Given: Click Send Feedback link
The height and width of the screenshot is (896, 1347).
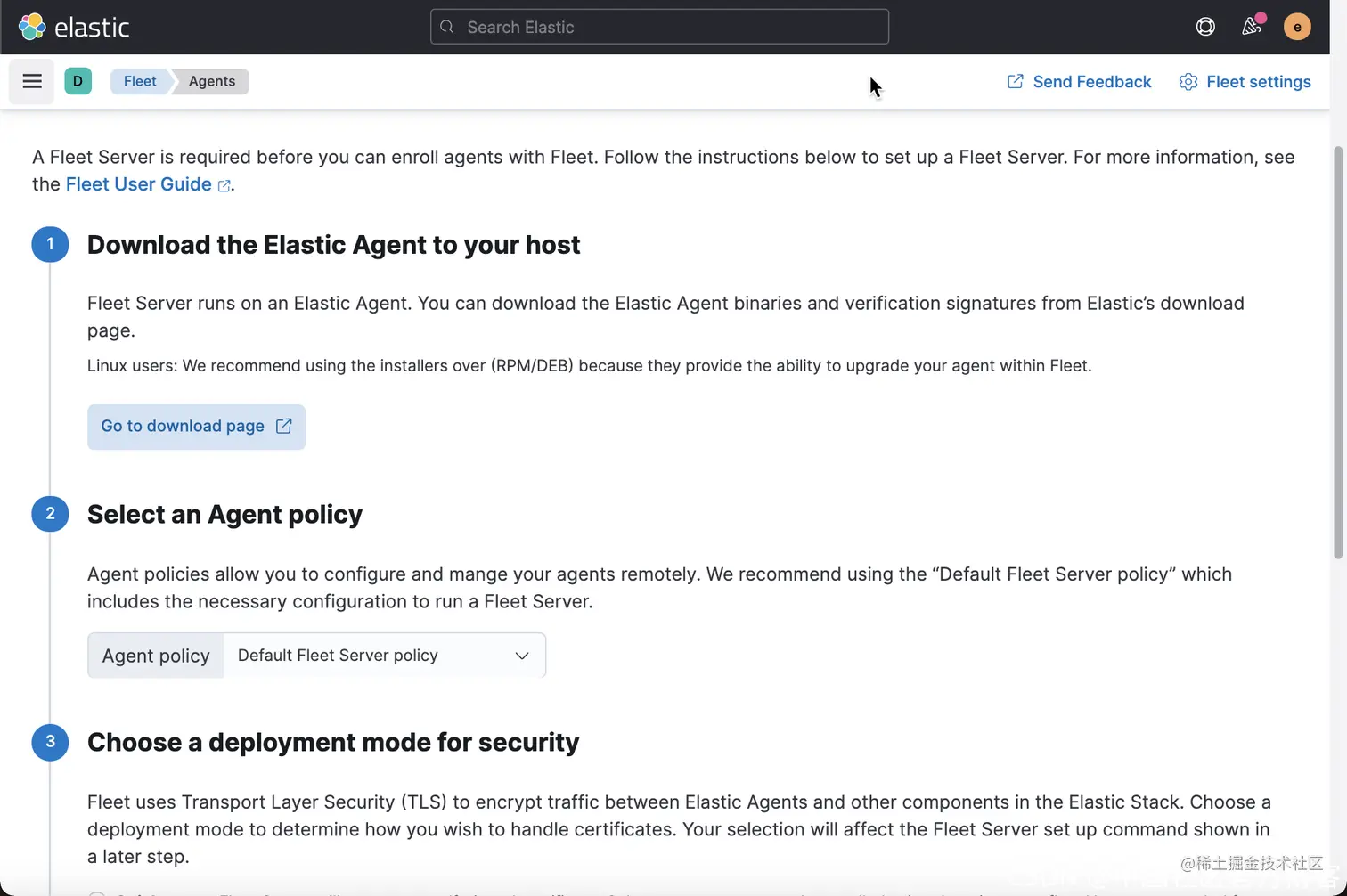Looking at the screenshot, I should (x=1079, y=82).
